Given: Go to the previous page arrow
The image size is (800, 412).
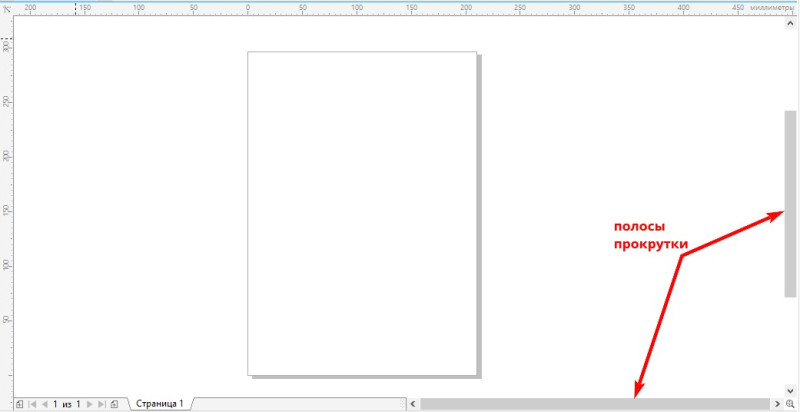Looking at the screenshot, I should 44,404.
